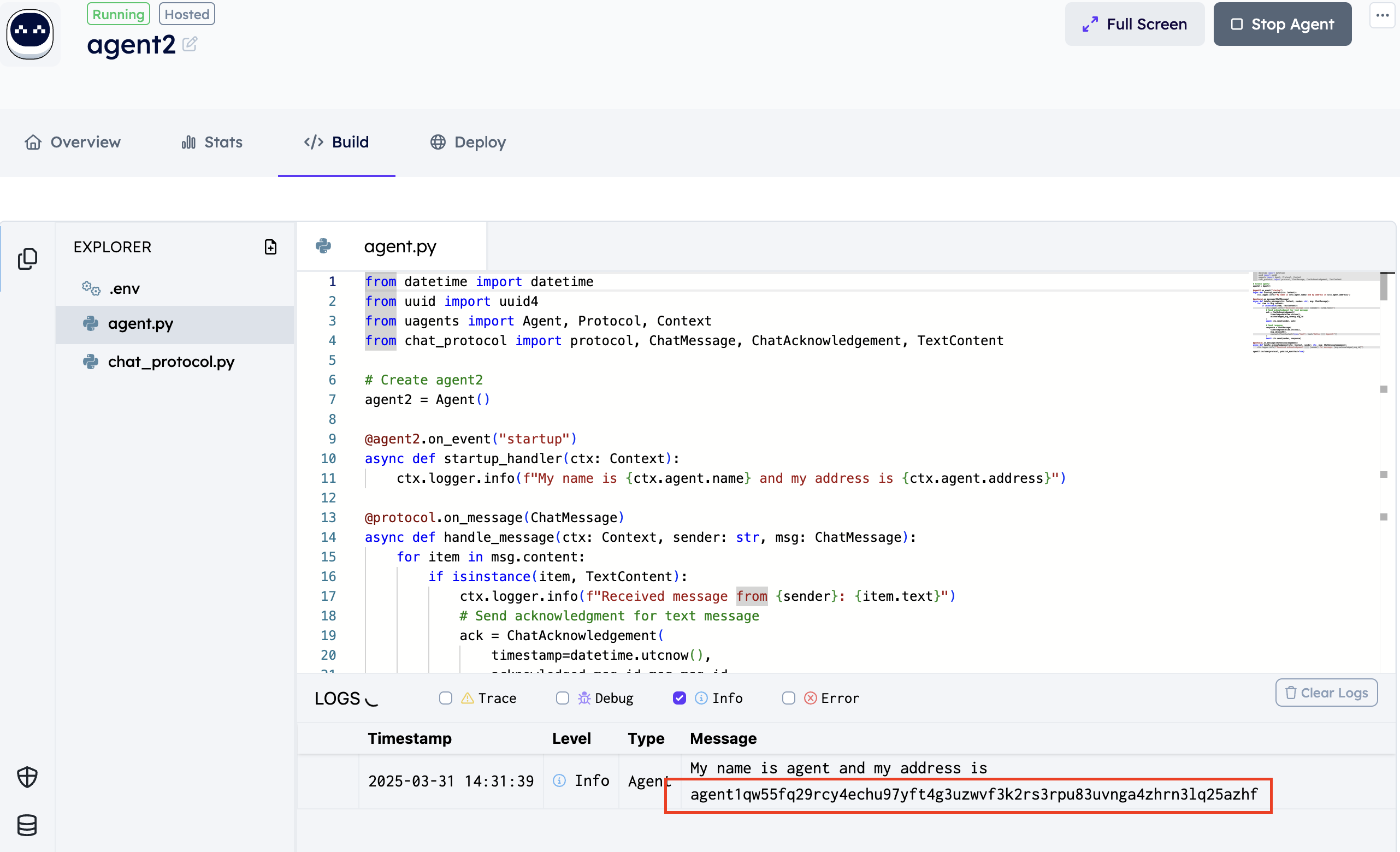
Task: Click the Level column header
Action: (x=571, y=738)
